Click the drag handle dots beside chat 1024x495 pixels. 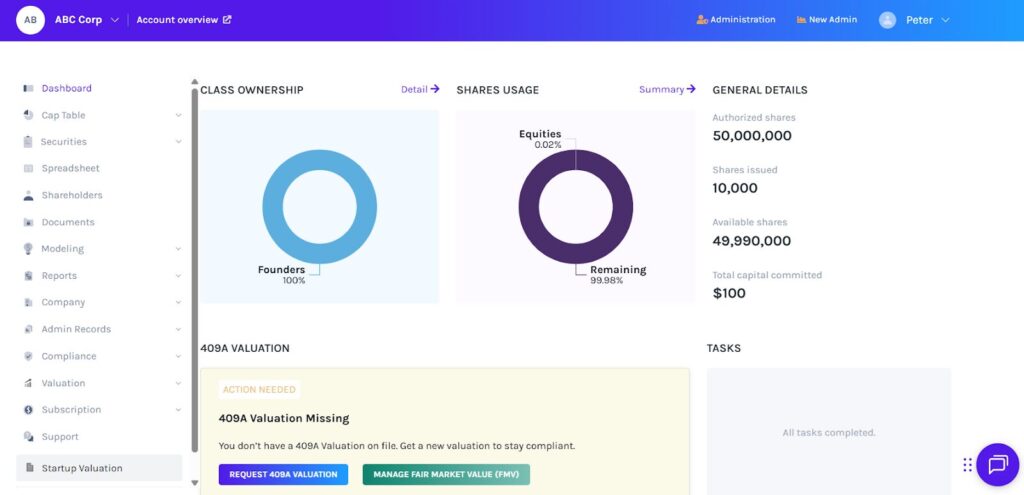coord(967,465)
